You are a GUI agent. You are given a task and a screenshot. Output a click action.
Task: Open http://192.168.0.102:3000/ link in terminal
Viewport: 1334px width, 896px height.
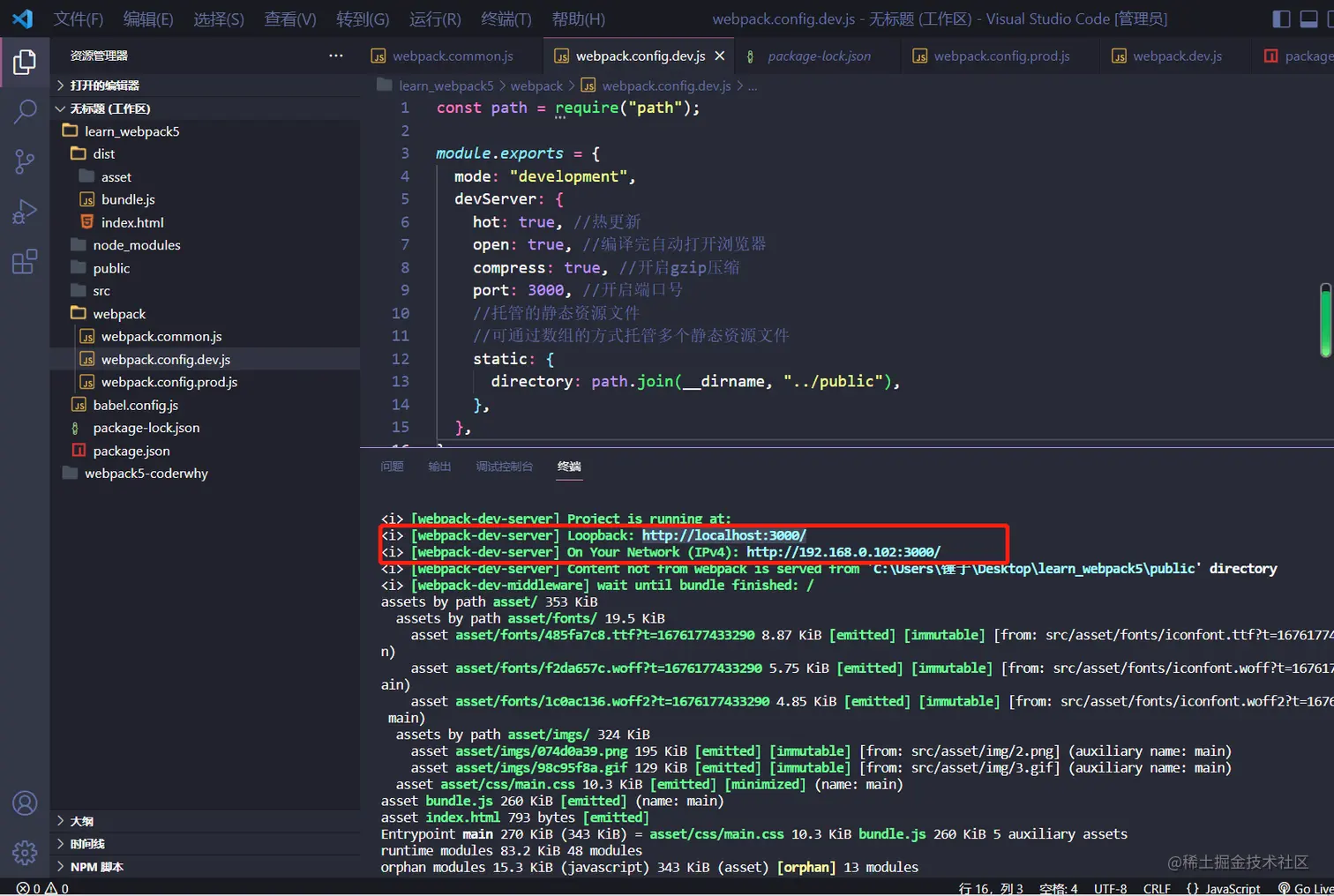tap(843, 552)
